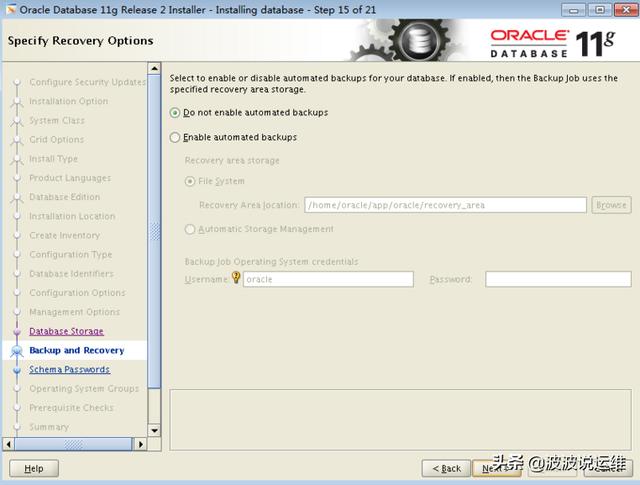Click the username hint lightbulb icon
Viewport: 640px width, 485px height.
tap(236, 278)
